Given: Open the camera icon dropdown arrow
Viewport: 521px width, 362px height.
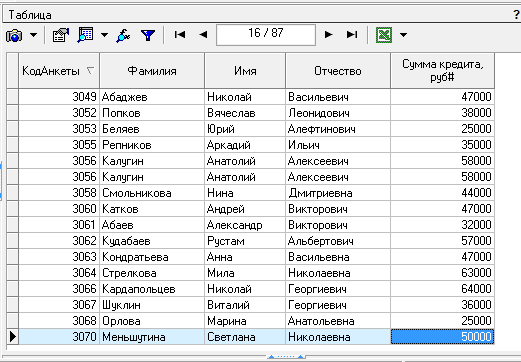Looking at the screenshot, I should pyautogui.click(x=34, y=35).
